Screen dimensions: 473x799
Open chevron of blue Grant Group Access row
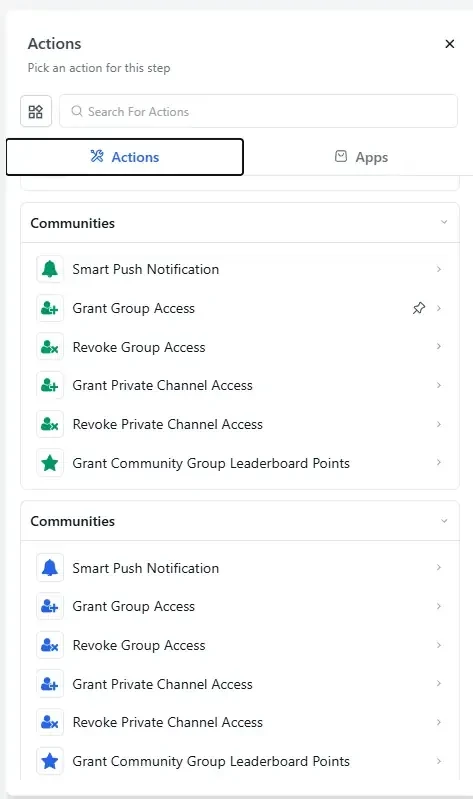439,606
